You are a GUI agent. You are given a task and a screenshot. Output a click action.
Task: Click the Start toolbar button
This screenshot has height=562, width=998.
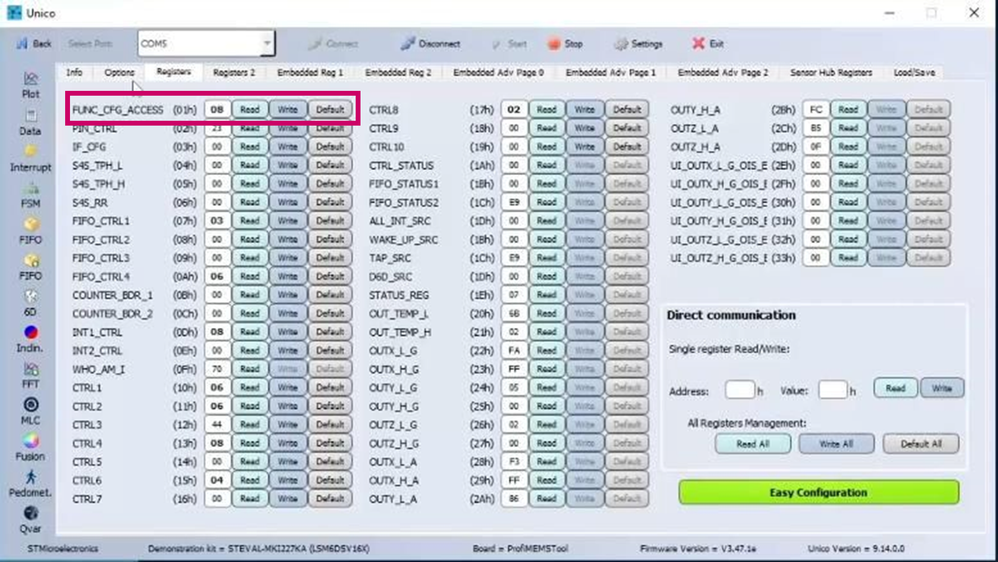[509, 43]
